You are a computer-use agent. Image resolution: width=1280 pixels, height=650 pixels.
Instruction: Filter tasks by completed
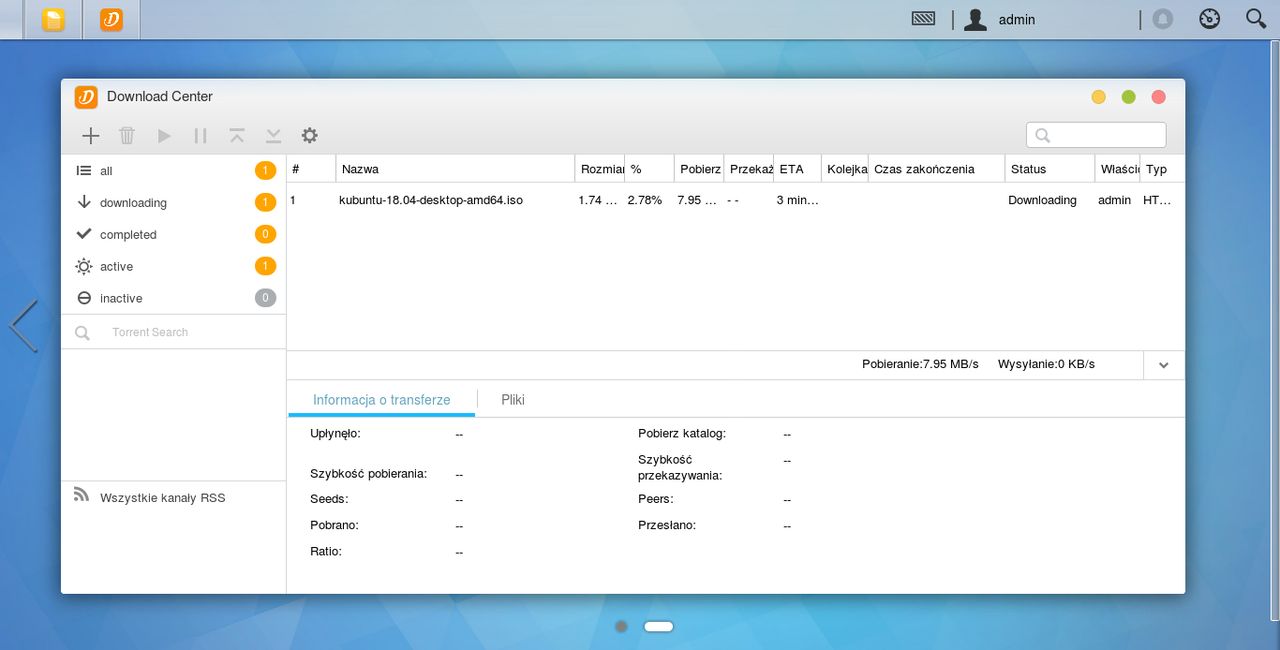[x=173, y=235]
